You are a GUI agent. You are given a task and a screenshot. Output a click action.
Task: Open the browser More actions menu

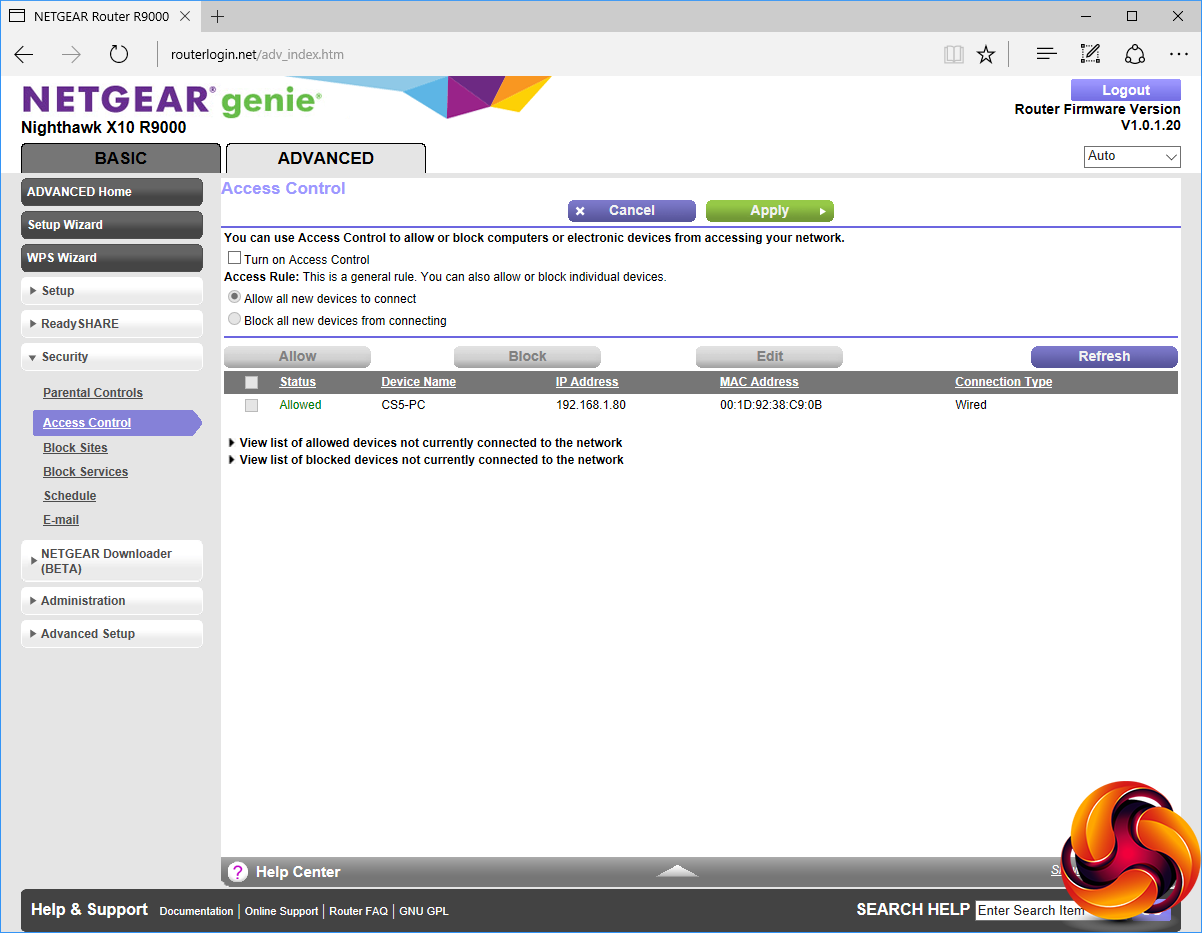[x=1178, y=54]
